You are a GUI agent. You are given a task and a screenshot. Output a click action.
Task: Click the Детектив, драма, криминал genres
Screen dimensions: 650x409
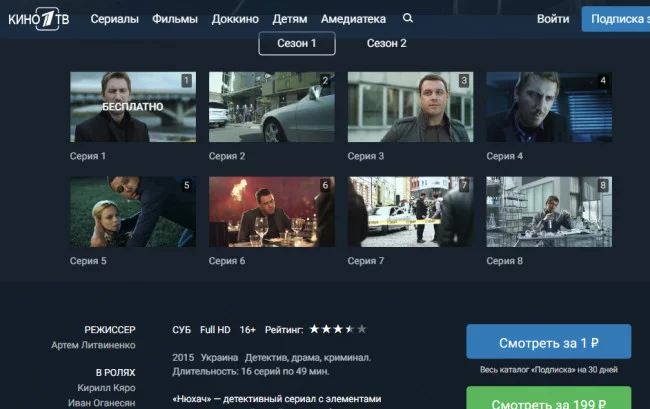pyautogui.click(x=308, y=358)
